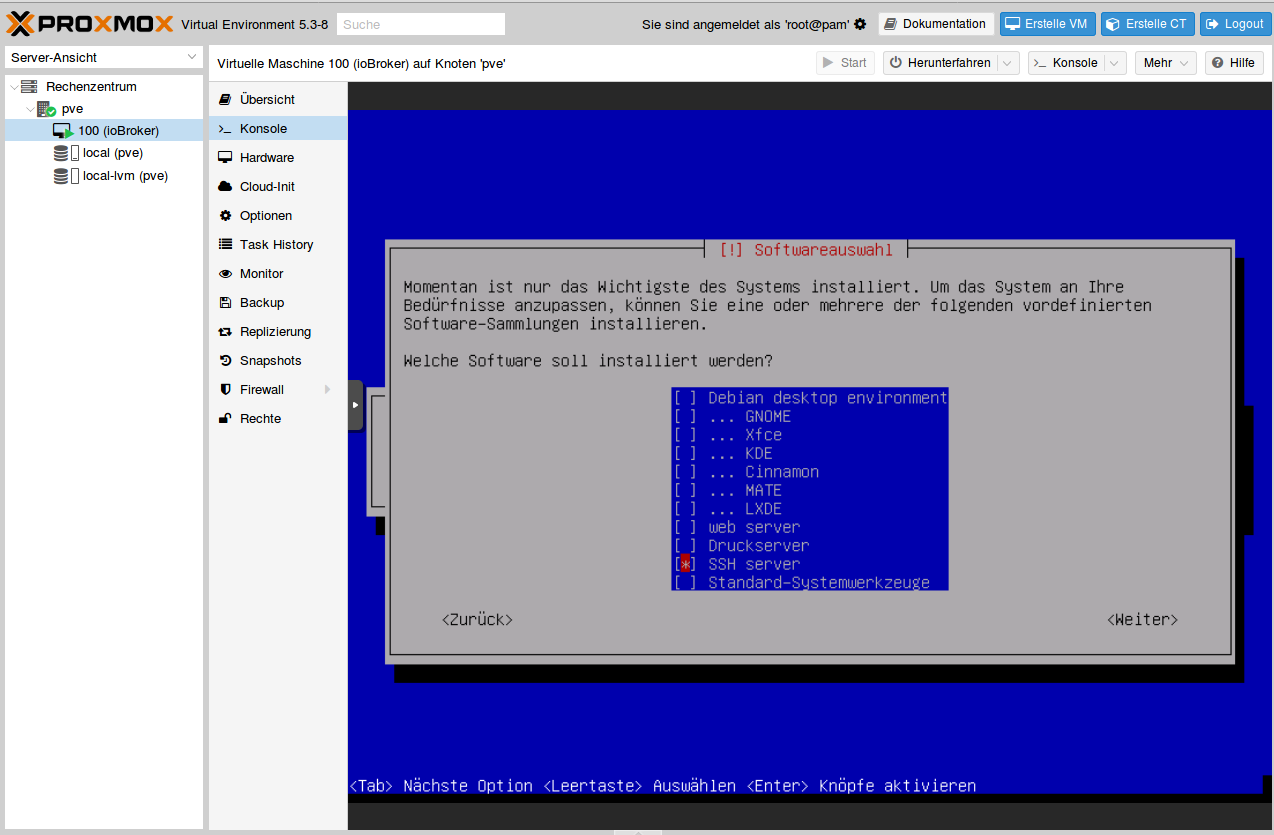Toggle the MATE checkbox

[685, 490]
